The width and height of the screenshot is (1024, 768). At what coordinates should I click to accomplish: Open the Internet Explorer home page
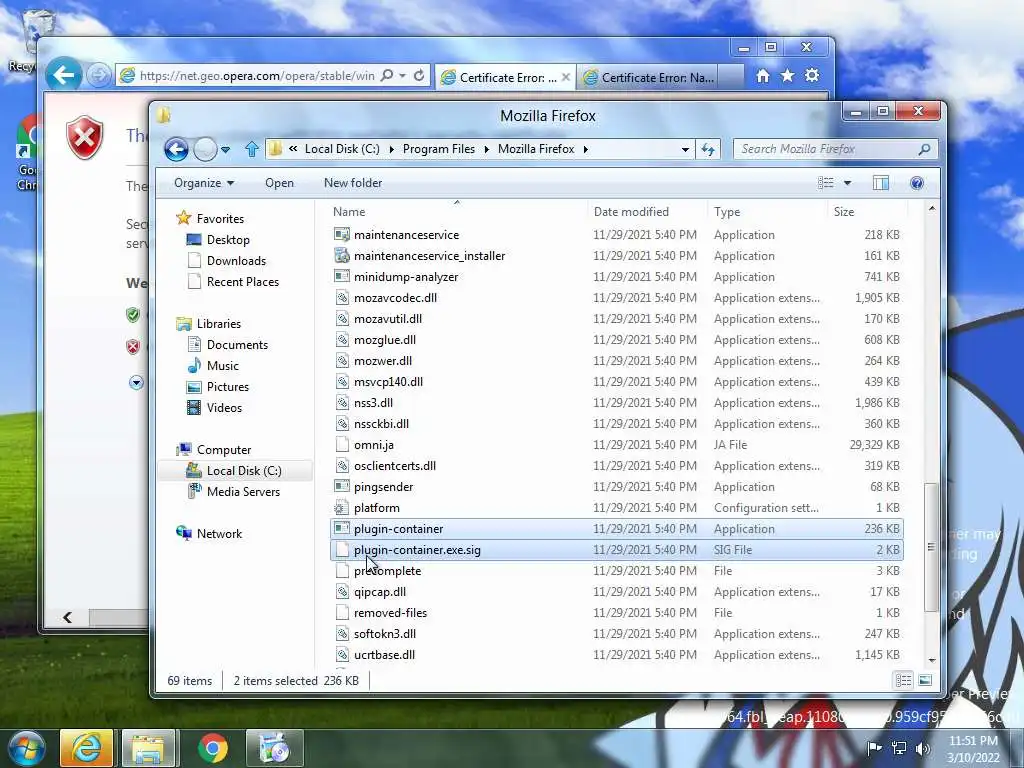click(763, 76)
